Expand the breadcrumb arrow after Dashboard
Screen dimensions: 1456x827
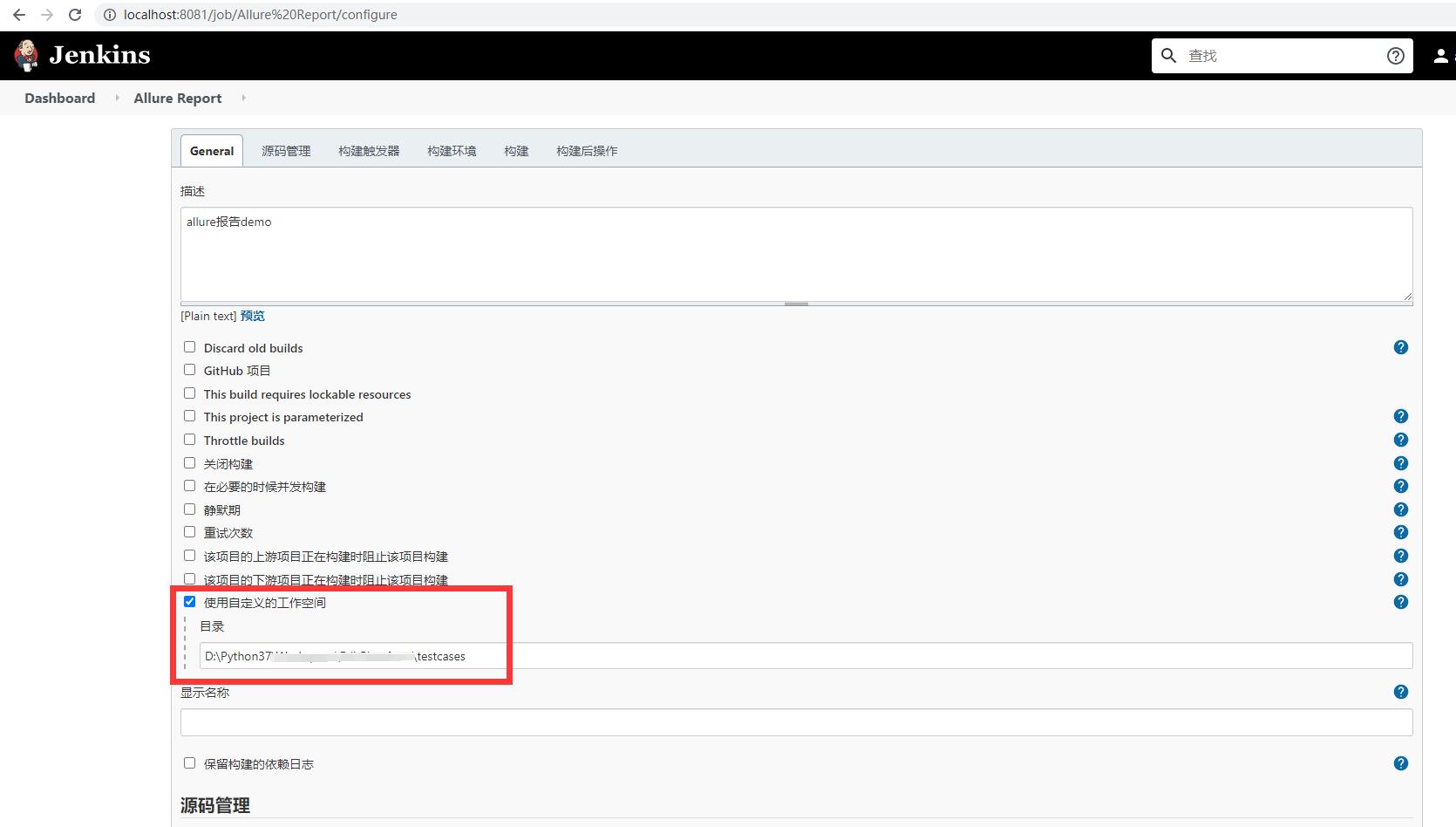coord(117,98)
